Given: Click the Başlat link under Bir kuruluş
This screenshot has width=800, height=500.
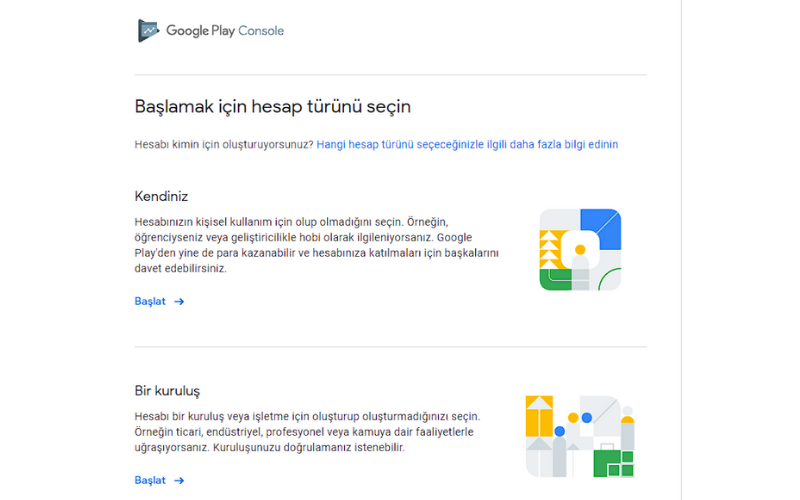Looking at the screenshot, I should [150, 481].
